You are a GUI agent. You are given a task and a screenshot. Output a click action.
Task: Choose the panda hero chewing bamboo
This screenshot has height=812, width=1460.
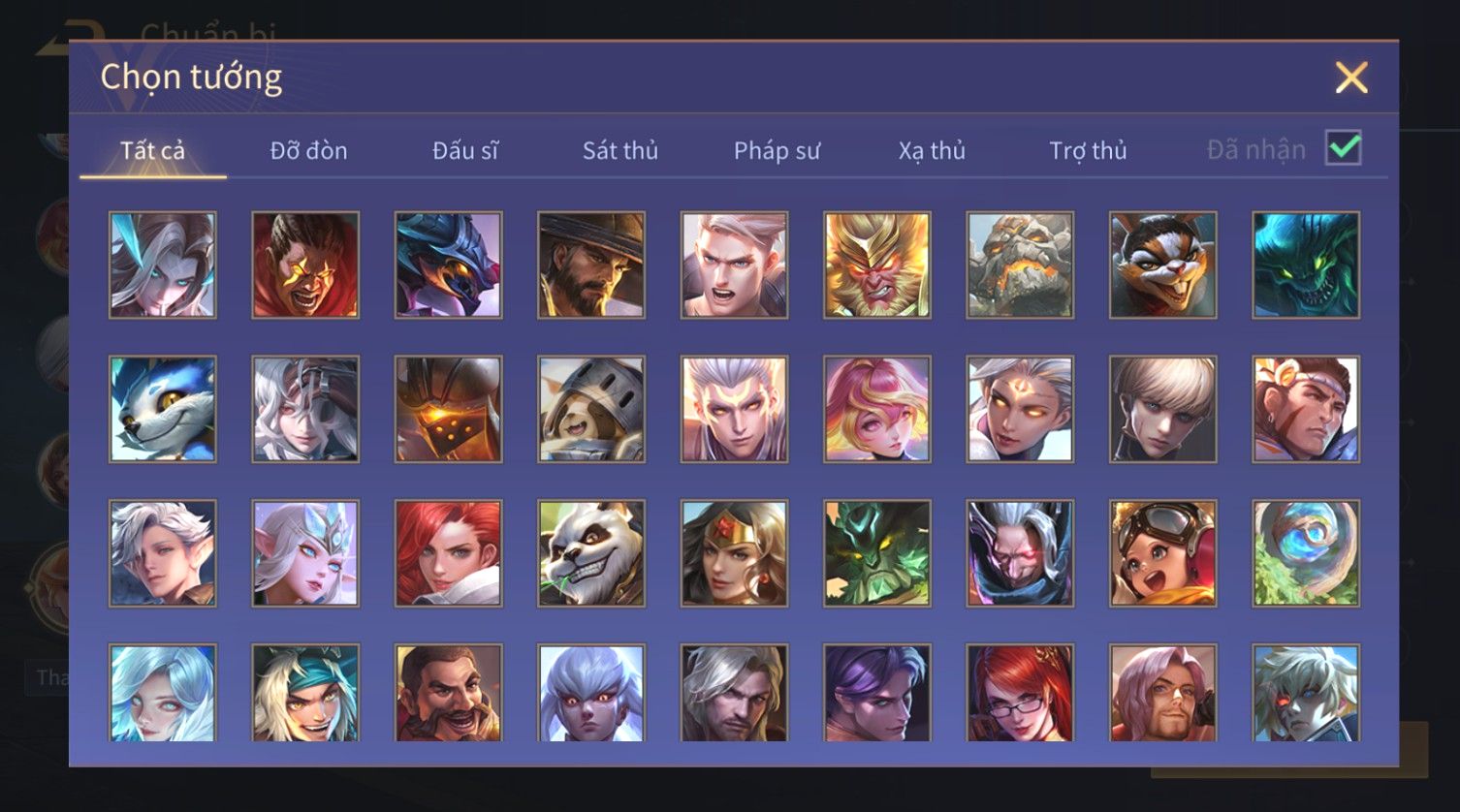pos(591,553)
